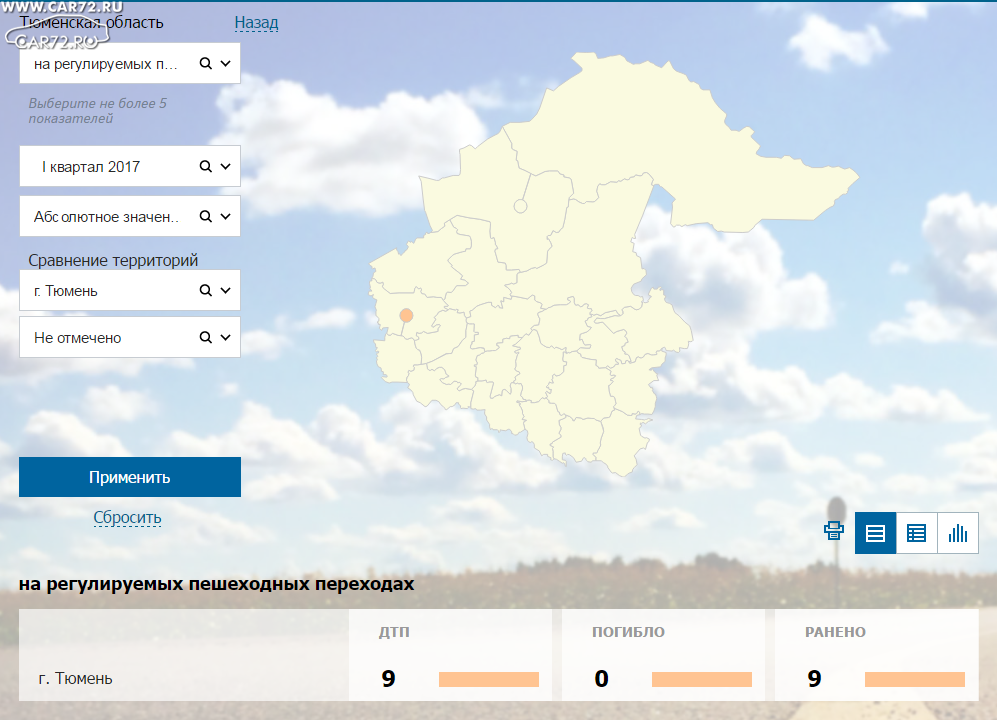The image size is (997, 720).
Task: Switch to detailed table view icon
Action: tap(916, 533)
